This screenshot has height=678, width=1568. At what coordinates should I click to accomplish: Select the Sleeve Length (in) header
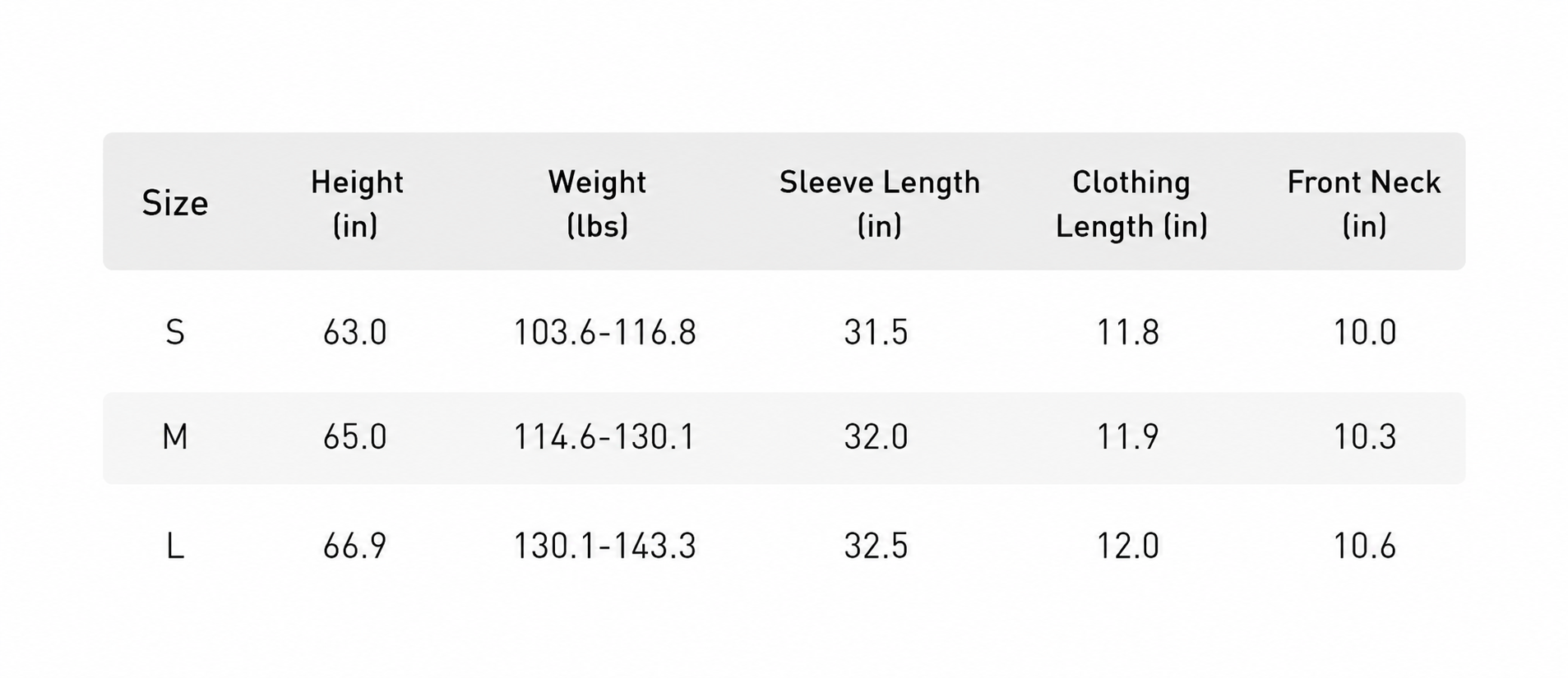coord(879,203)
